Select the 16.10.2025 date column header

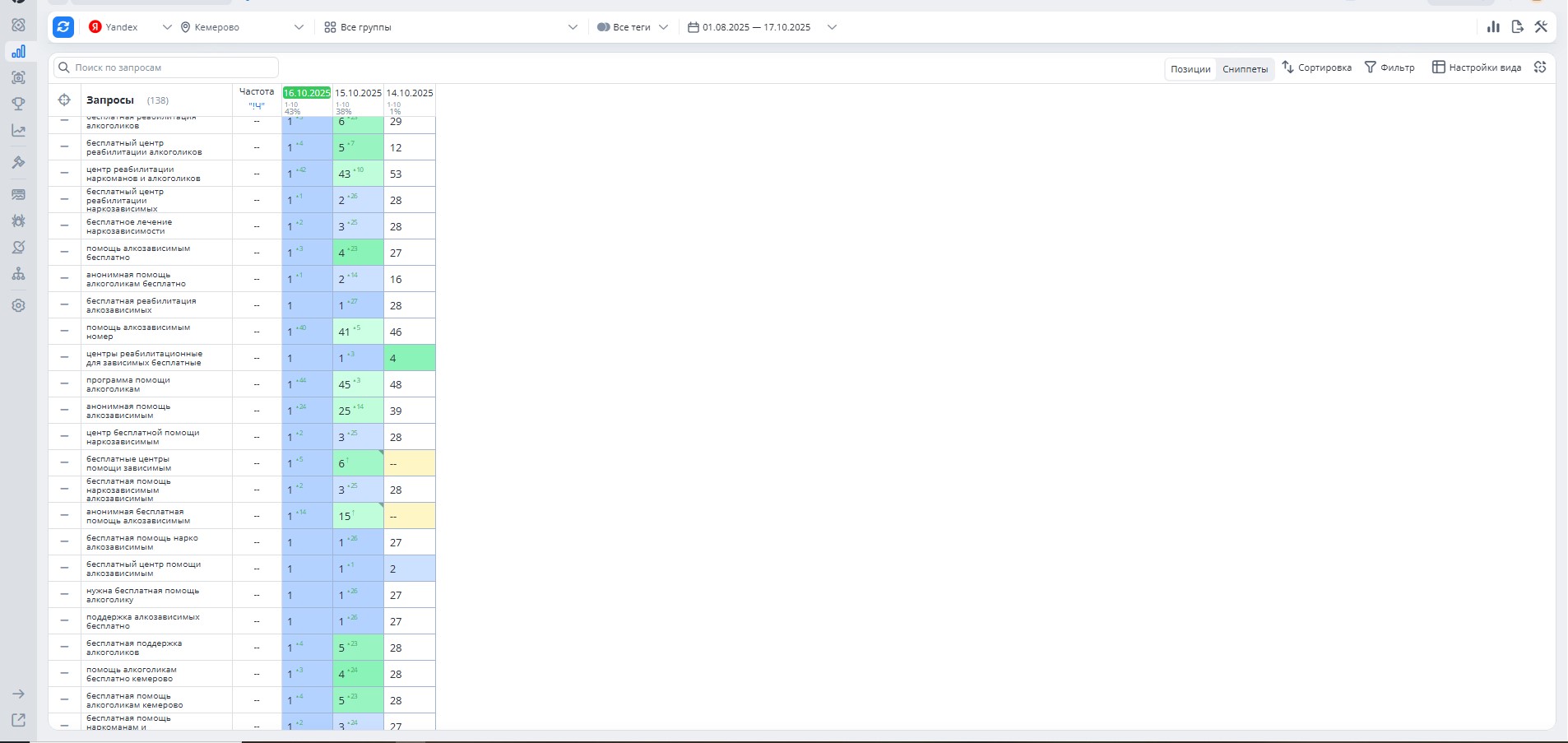pyautogui.click(x=307, y=93)
